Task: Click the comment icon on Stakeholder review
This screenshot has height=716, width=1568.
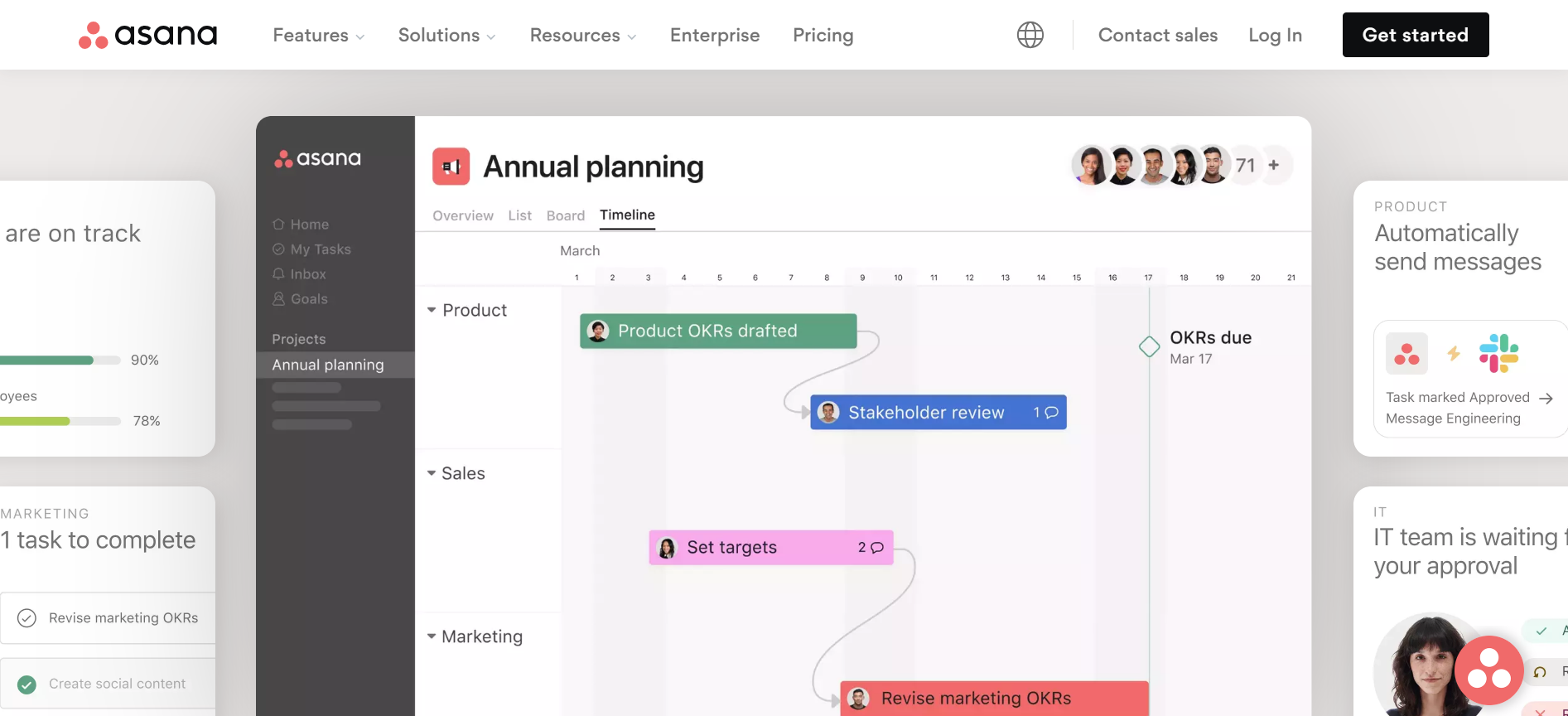Action: pos(1051,413)
